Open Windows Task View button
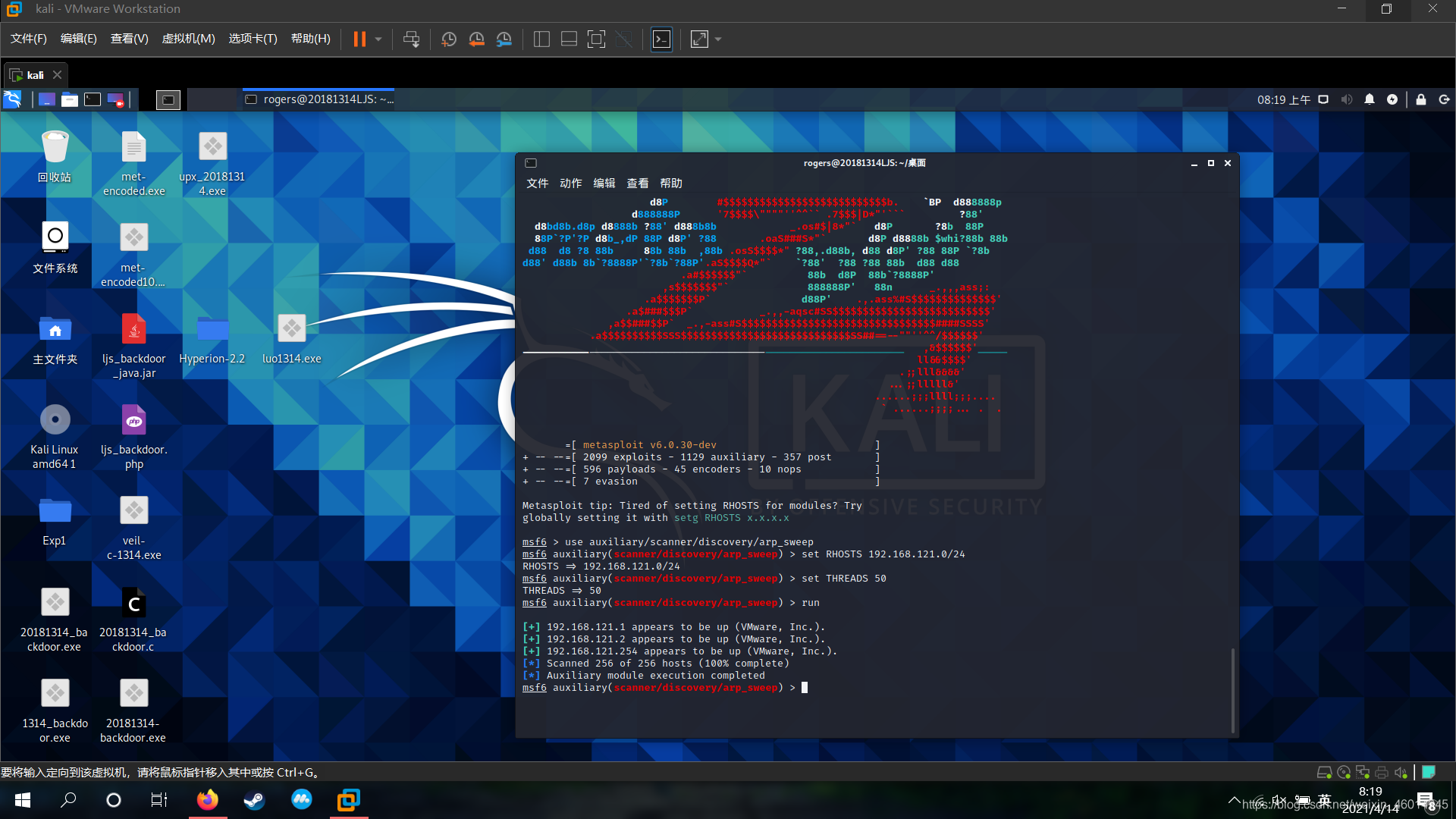 click(159, 800)
